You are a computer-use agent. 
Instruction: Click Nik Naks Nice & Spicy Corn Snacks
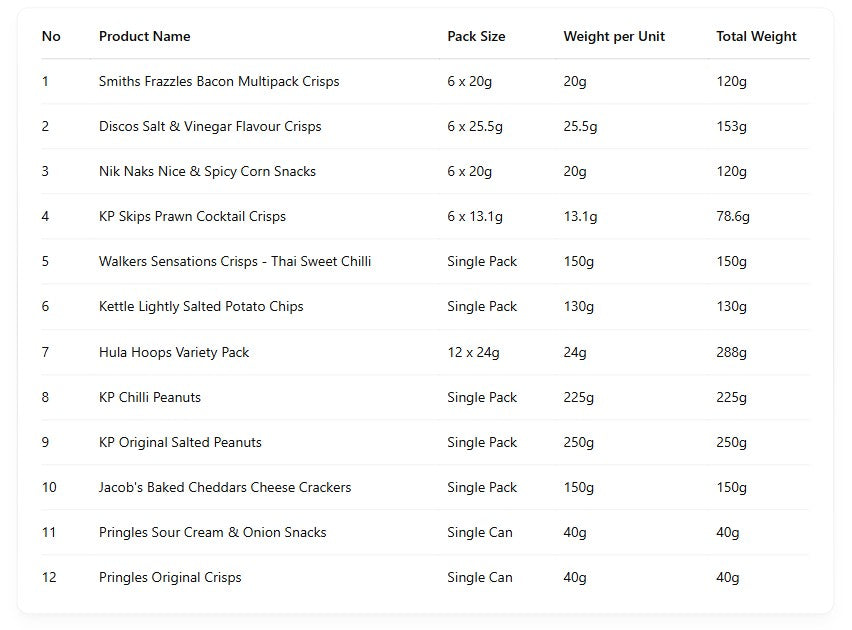coord(207,172)
